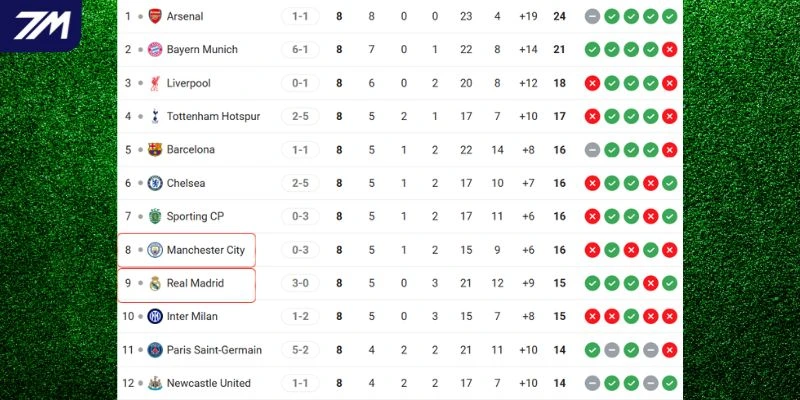This screenshot has height=400, width=800.
Task: Click the Bayern Munich club crest
Action: pos(155,49)
